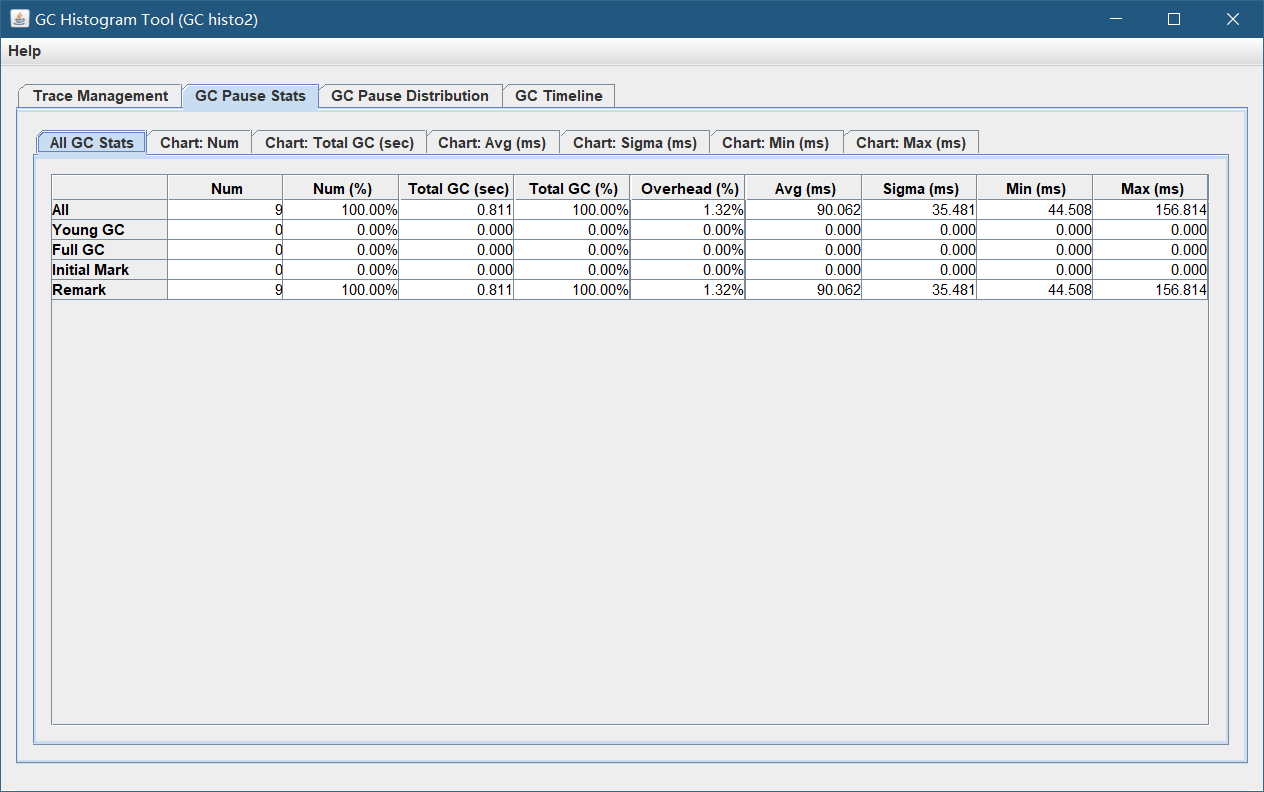Click Avg (ms) cell in All row

click(804, 210)
